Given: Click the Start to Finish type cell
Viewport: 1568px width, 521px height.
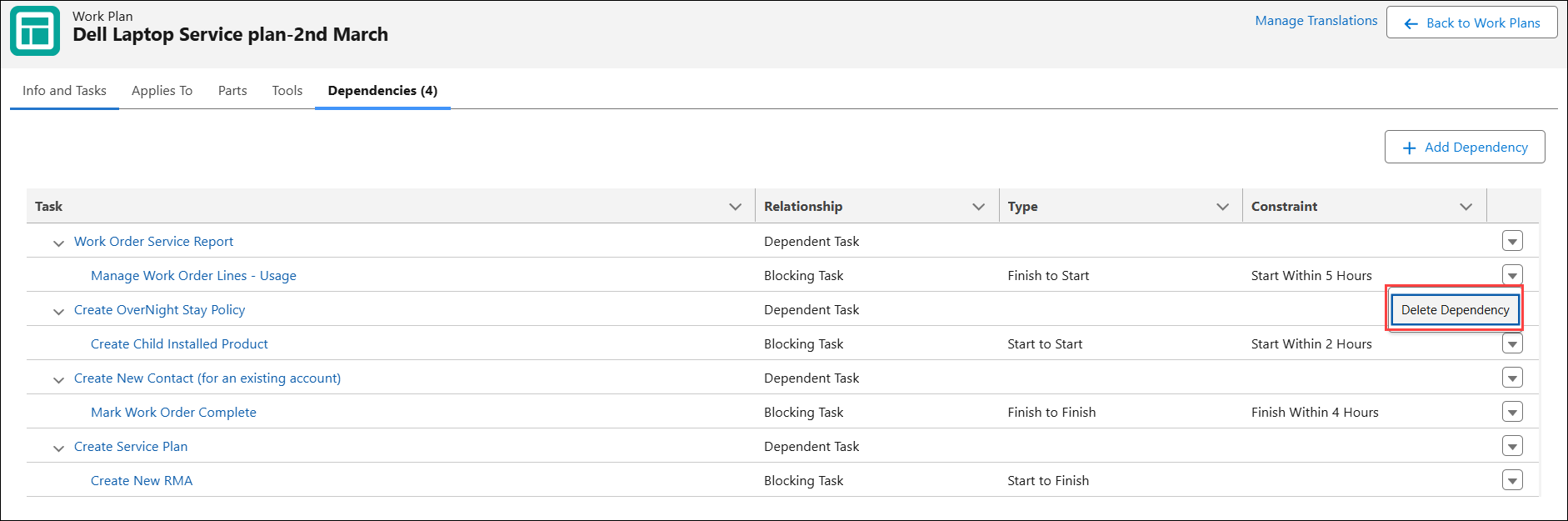Looking at the screenshot, I should (x=1048, y=480).
